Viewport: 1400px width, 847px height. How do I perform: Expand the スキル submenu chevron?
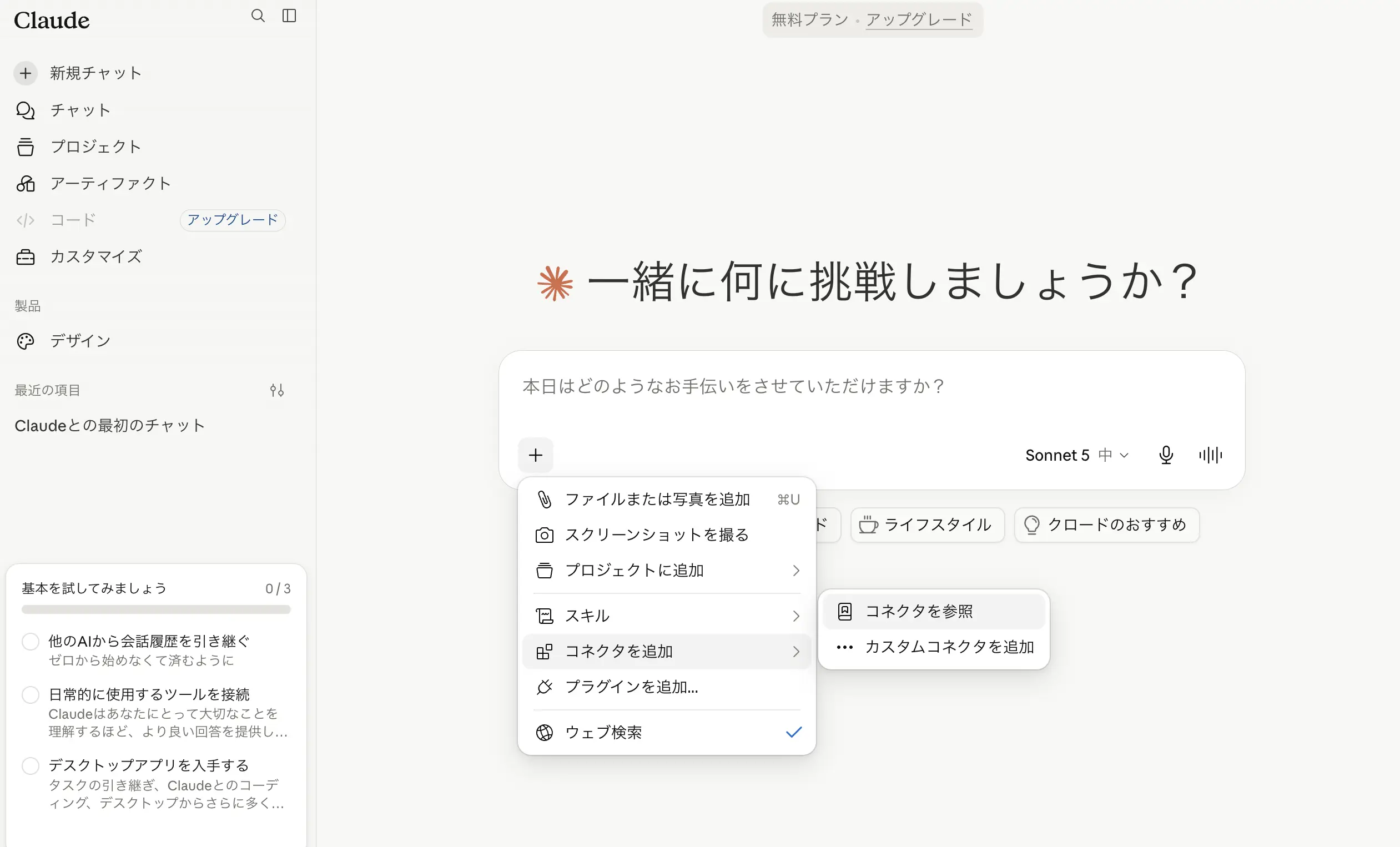(796, 616)
